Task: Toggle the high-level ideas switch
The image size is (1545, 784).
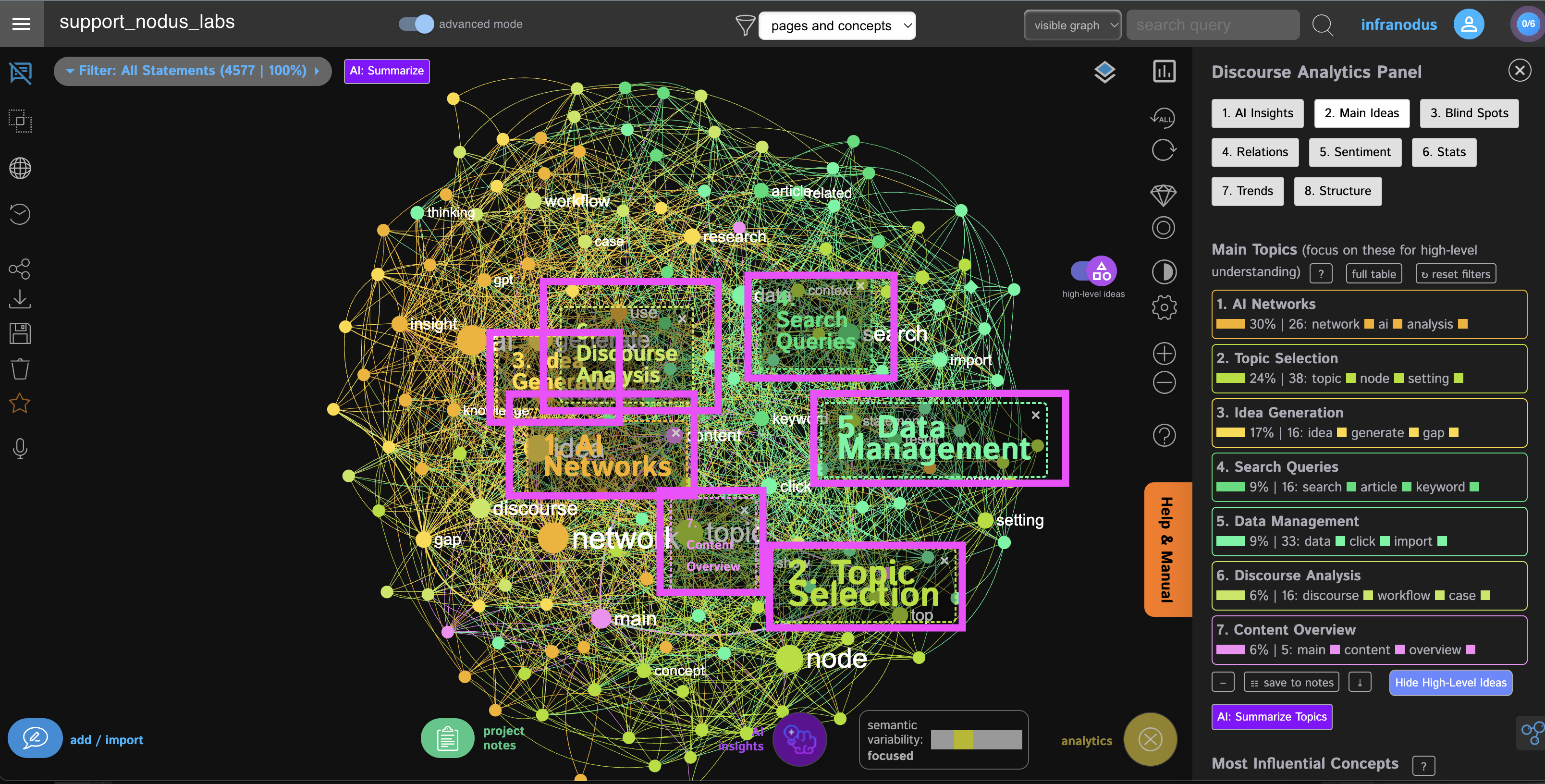Action: click(1093, 272)
